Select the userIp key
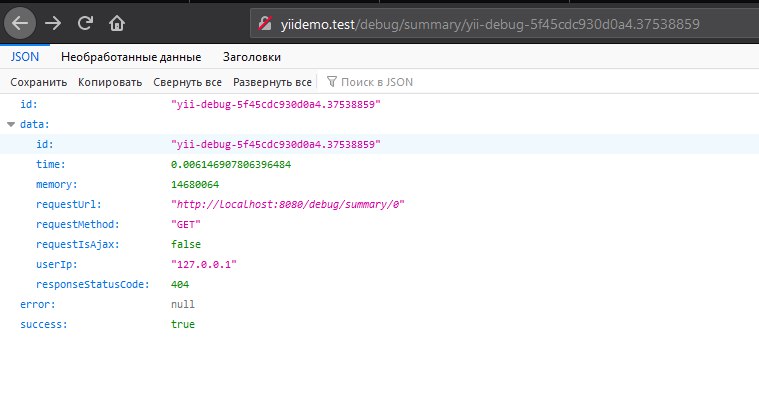The width and height of the screenshot is (759, 397). click(x=57, y=265)
